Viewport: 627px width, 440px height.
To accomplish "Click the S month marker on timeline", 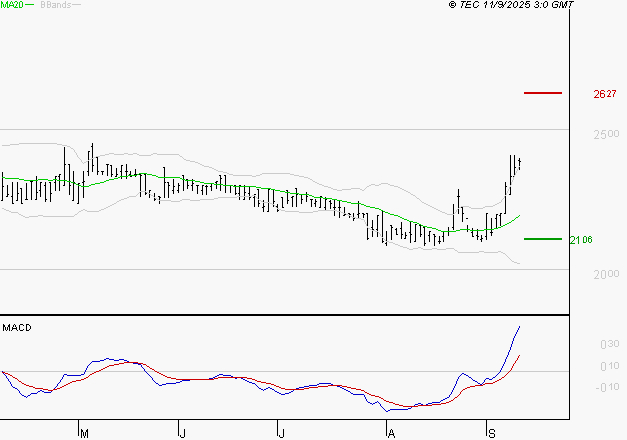I will (492, 433).
